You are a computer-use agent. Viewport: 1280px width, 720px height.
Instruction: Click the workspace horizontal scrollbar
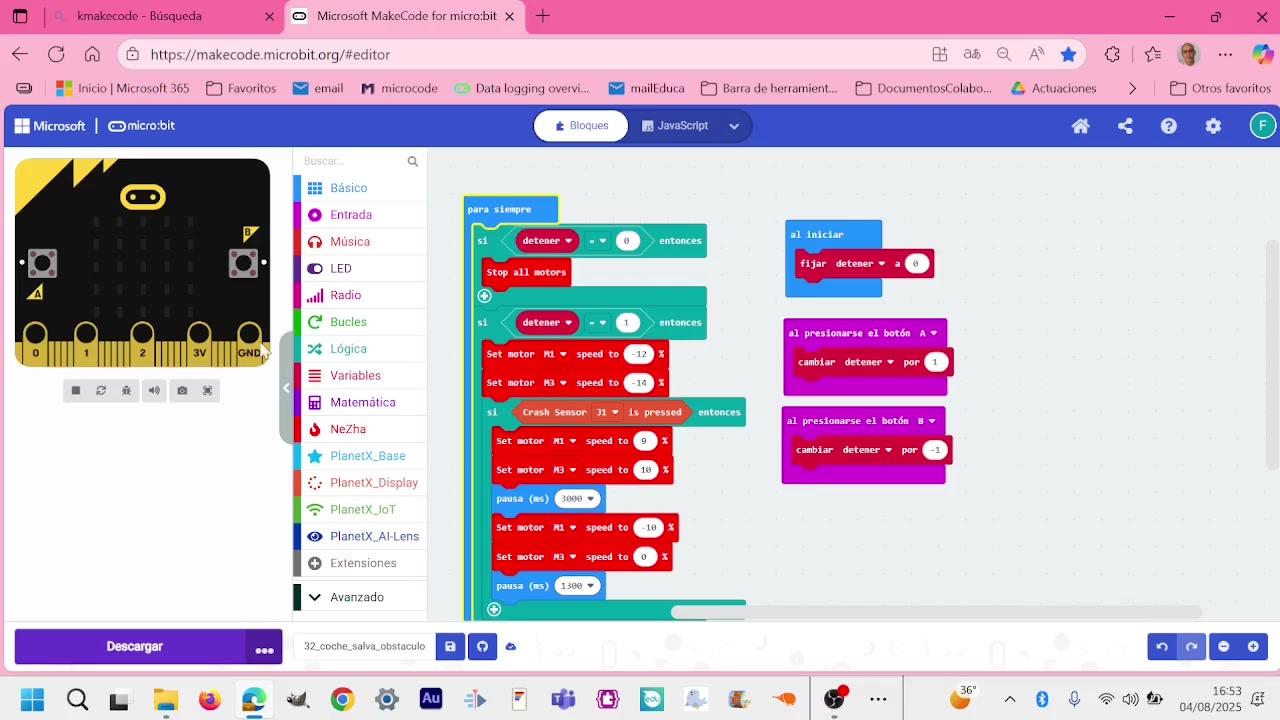tap(936, 612)
